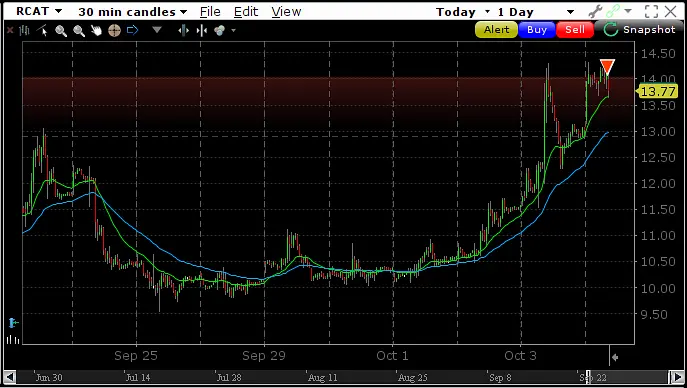Open the View menu
Image resolution: width=687 pixels, height=388 pixels.
[286, 12]
